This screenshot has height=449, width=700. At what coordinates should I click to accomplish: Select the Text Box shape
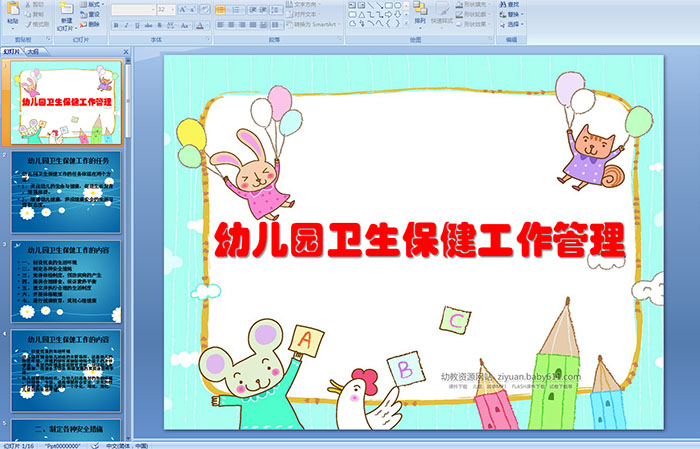coord(352,5)
